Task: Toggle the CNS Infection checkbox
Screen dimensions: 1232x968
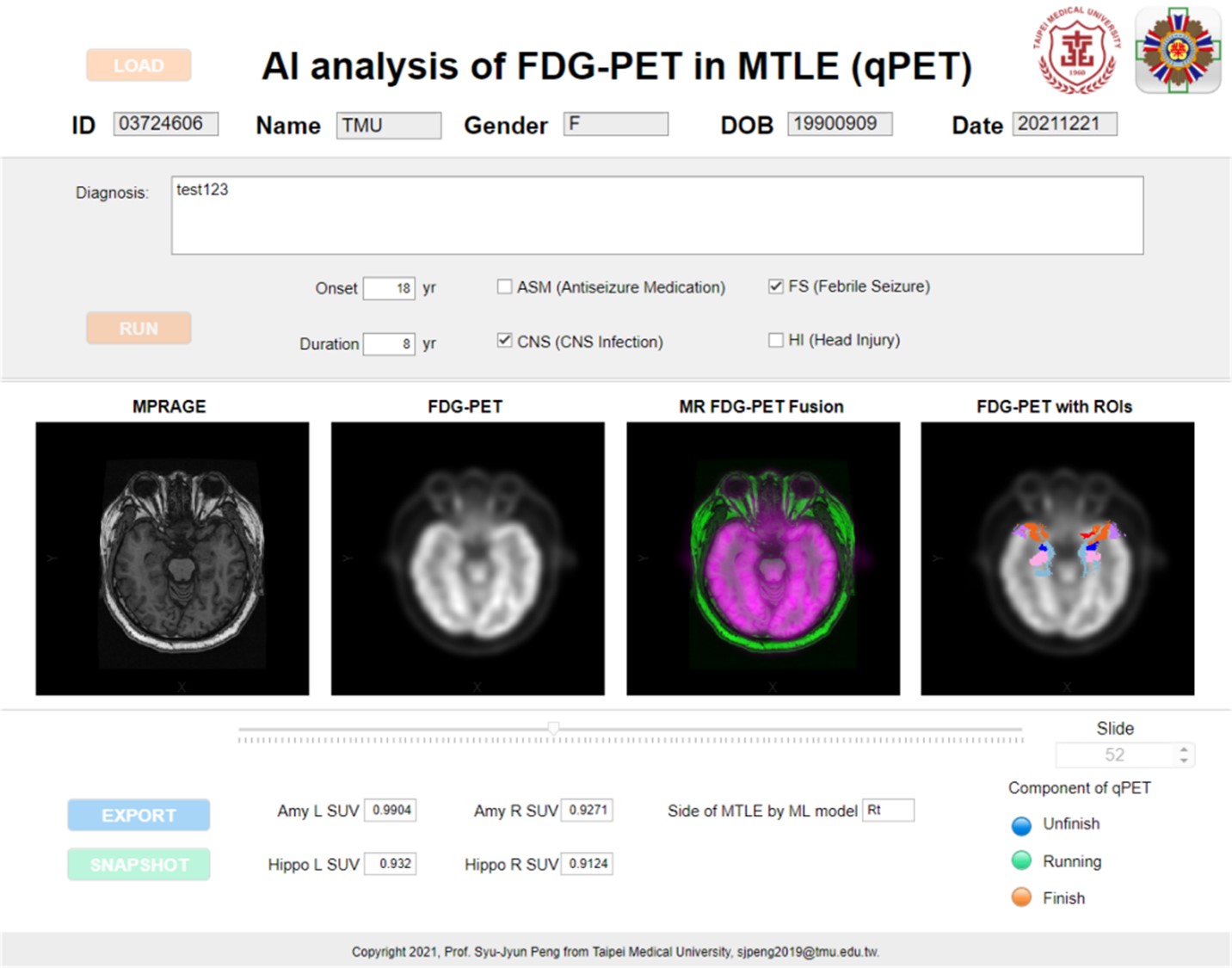Action: point(505,341)
